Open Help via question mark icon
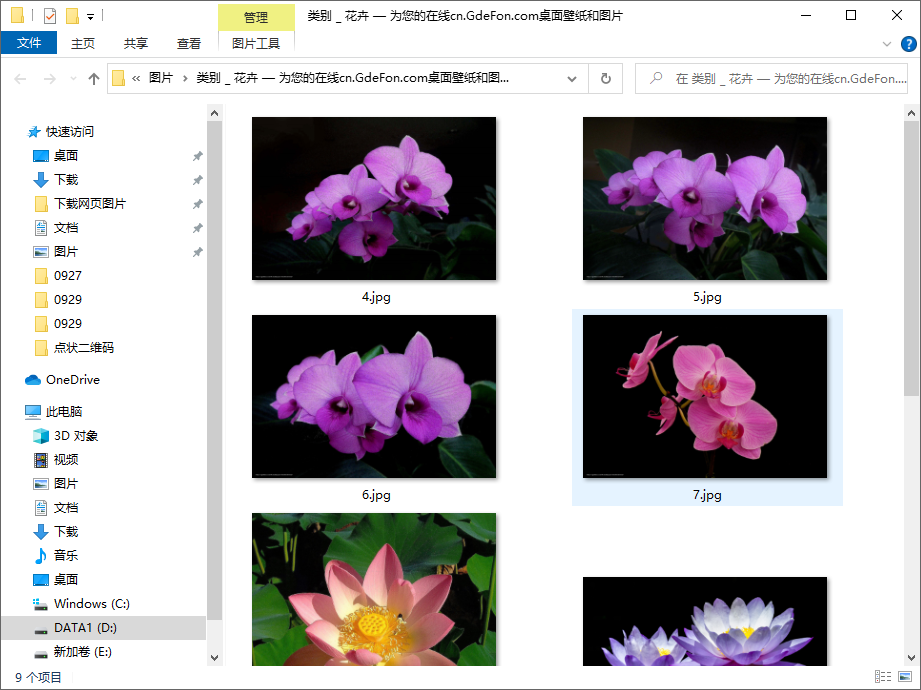 coord(908,44)
